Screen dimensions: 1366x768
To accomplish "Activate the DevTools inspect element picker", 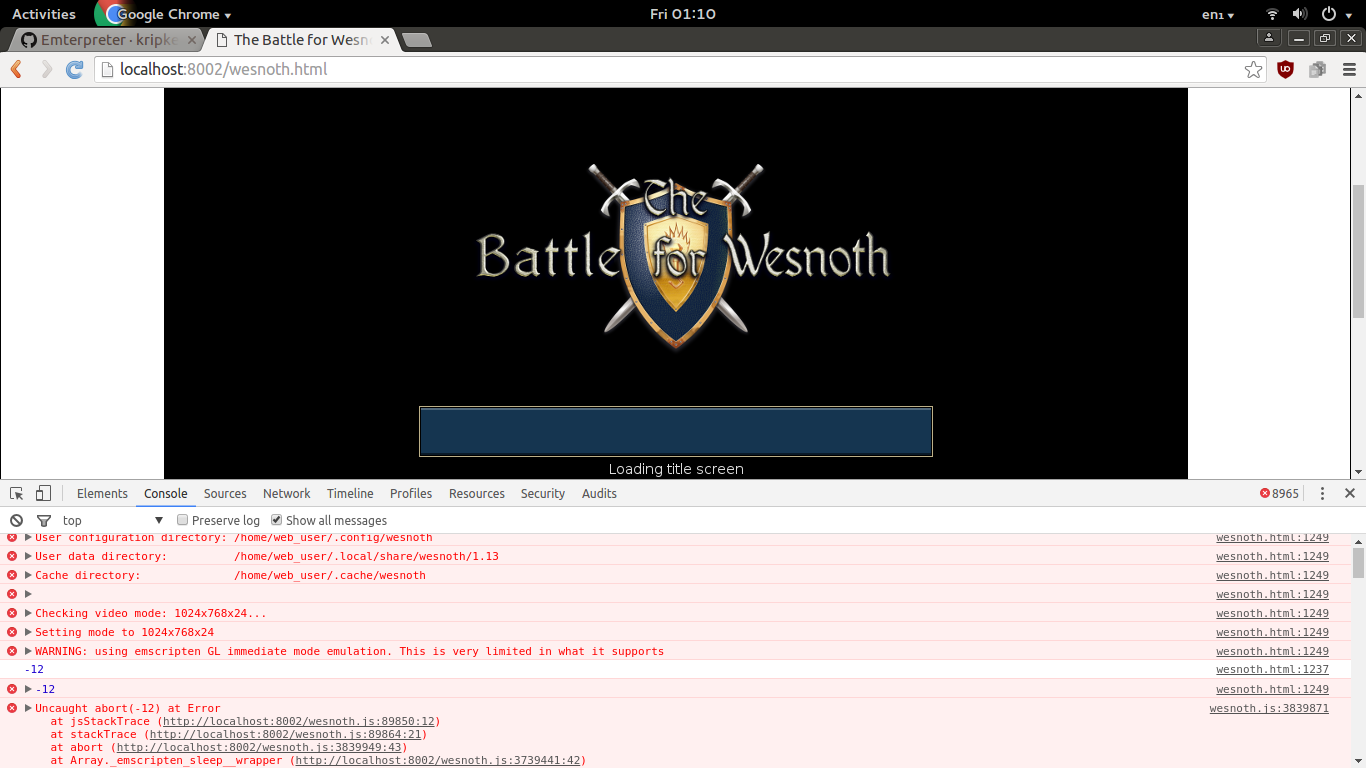I will (17, 493).
